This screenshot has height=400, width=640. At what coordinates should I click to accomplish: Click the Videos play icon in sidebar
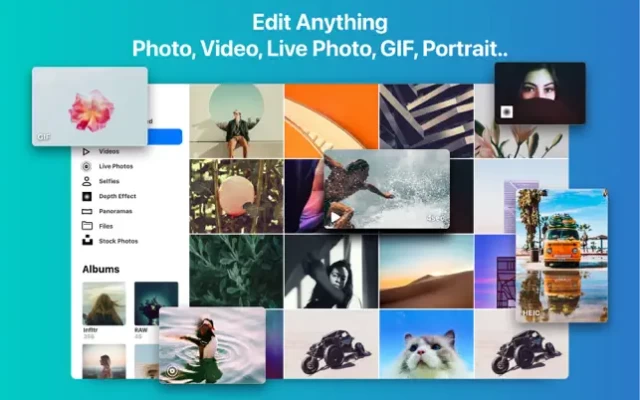87,151
